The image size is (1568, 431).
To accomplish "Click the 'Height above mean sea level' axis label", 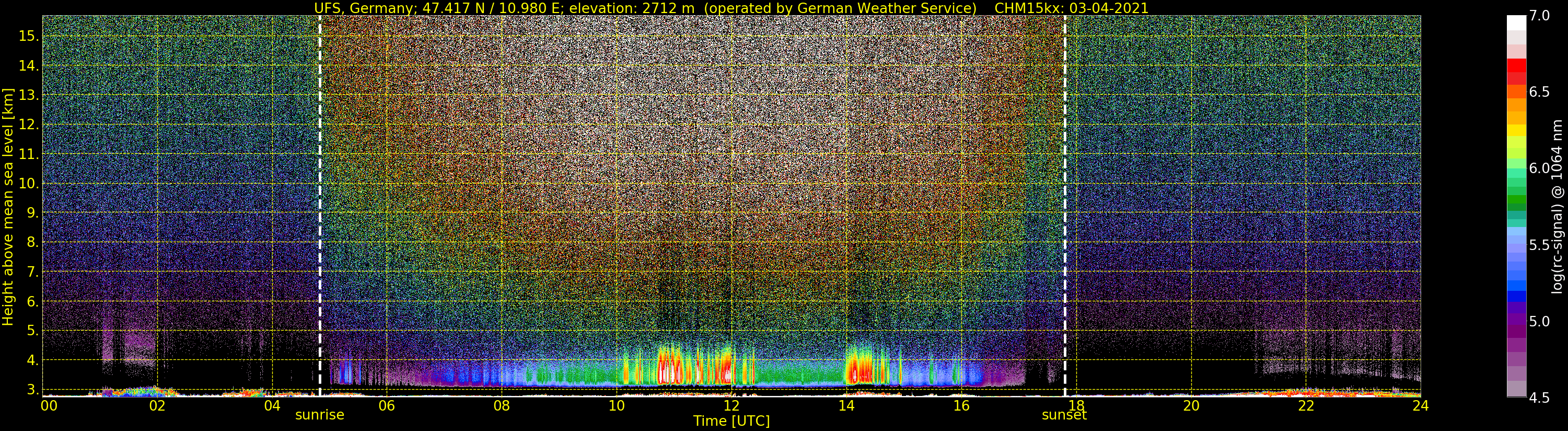I will click(8, 206).
